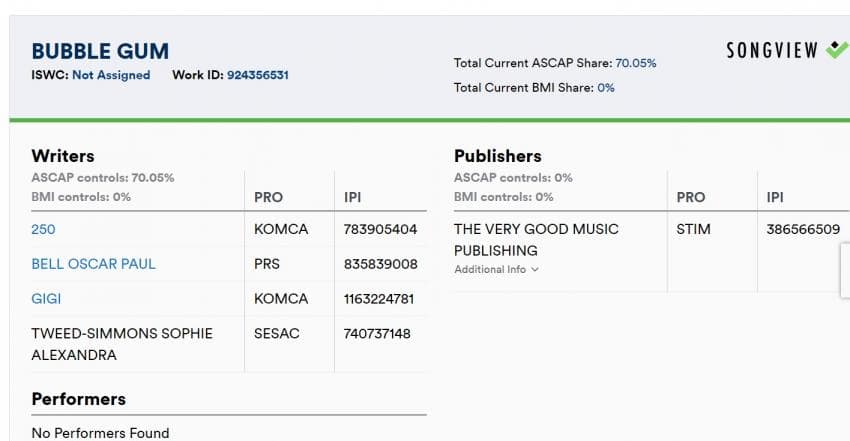Click publisher IPI number 386566509
Viewport: 850px width, 441px height.
point(803,229)
